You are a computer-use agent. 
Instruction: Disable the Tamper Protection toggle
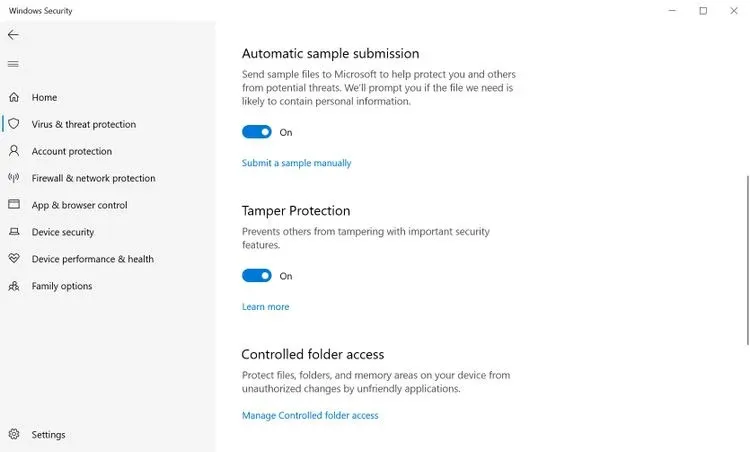[x=257, y=276]
